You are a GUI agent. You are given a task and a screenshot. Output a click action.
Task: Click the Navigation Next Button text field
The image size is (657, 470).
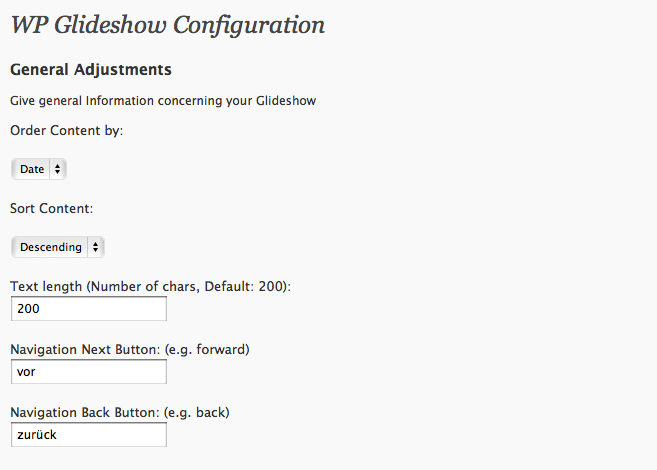[88, 372]
